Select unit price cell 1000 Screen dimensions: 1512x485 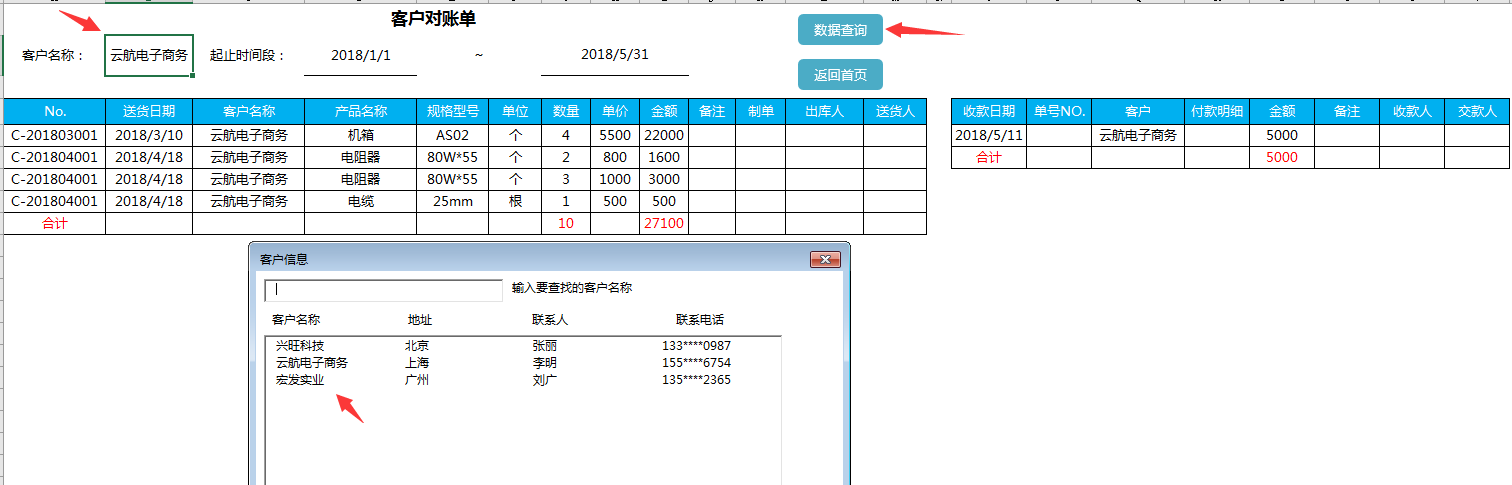tap(615, 179)
